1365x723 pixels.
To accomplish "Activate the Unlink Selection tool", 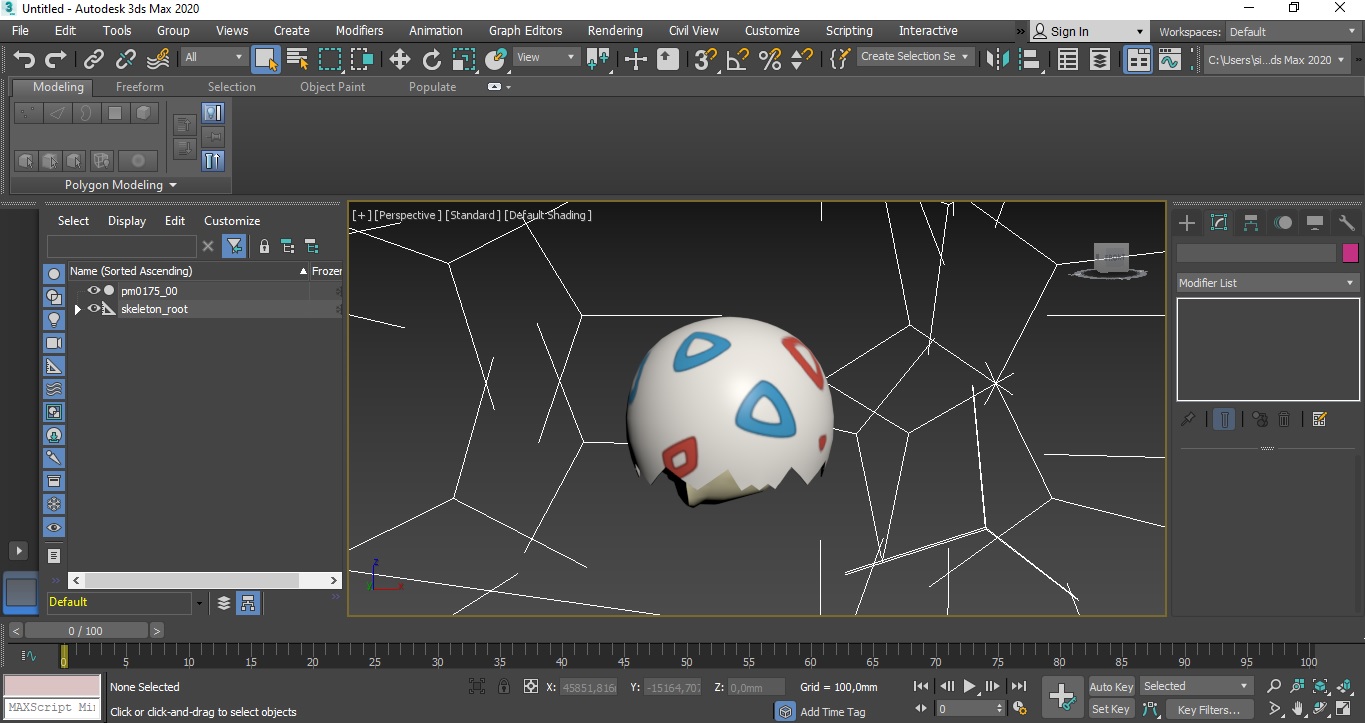I will tap(126, 59).
